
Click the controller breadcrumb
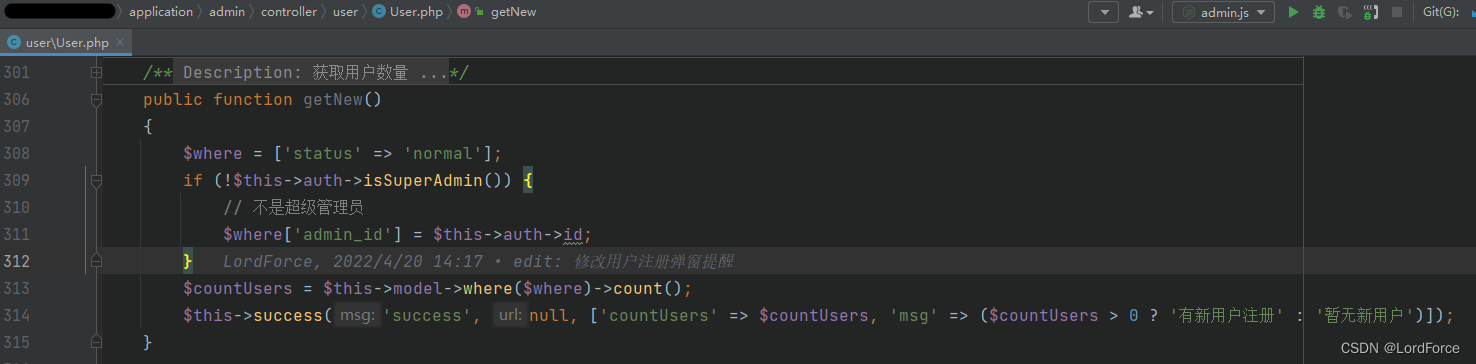pyautogui.click(x=290, y=12)
